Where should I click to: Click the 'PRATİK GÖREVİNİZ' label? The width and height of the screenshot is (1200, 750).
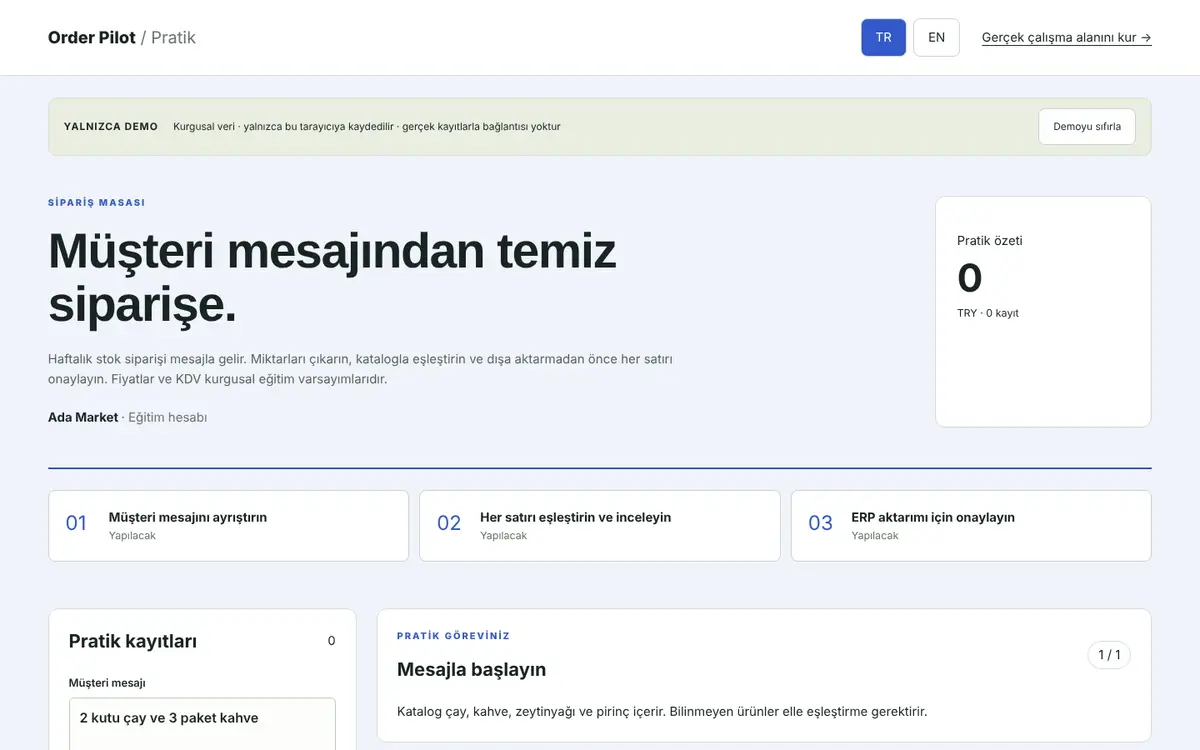454,636
